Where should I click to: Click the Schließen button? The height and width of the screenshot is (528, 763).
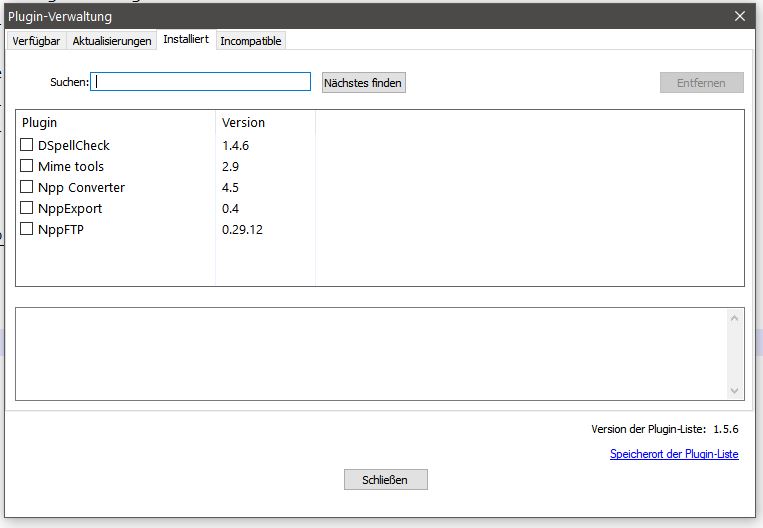pyautogui.click(x=385, y=480)
